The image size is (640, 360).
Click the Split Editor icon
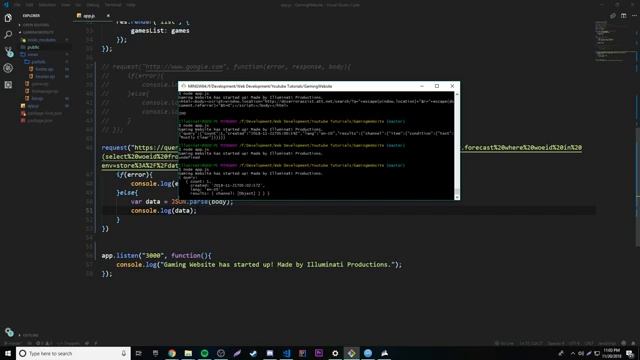pos(623,16)
